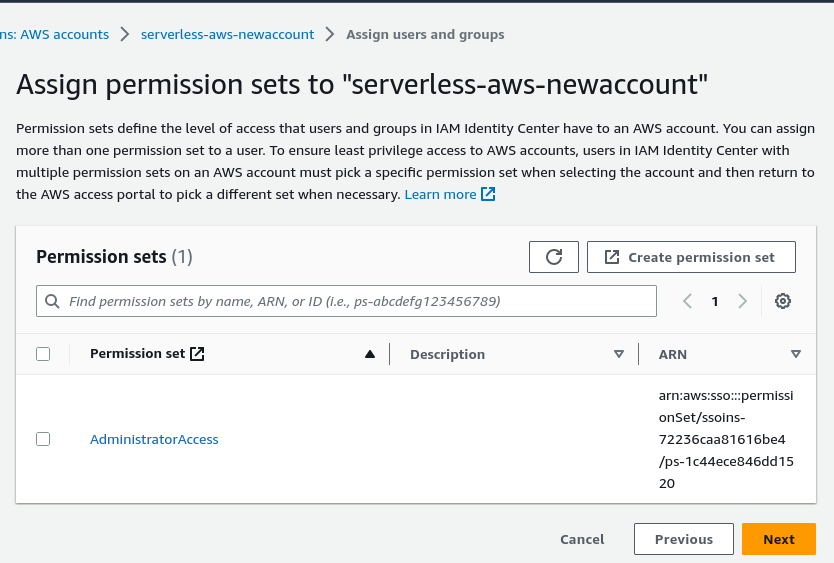
Task: Navigate to AWS accounts breadcrumb
Action: 54,34
